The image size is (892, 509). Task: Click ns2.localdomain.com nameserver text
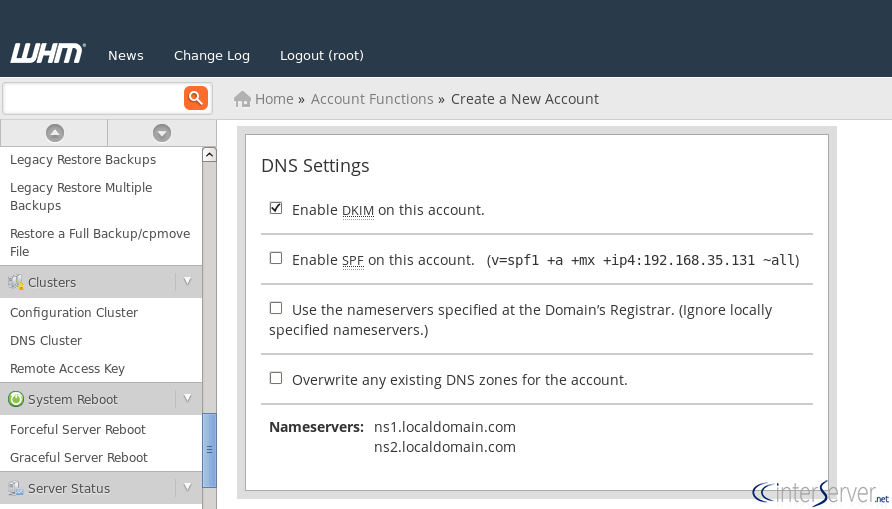[445, 447]
